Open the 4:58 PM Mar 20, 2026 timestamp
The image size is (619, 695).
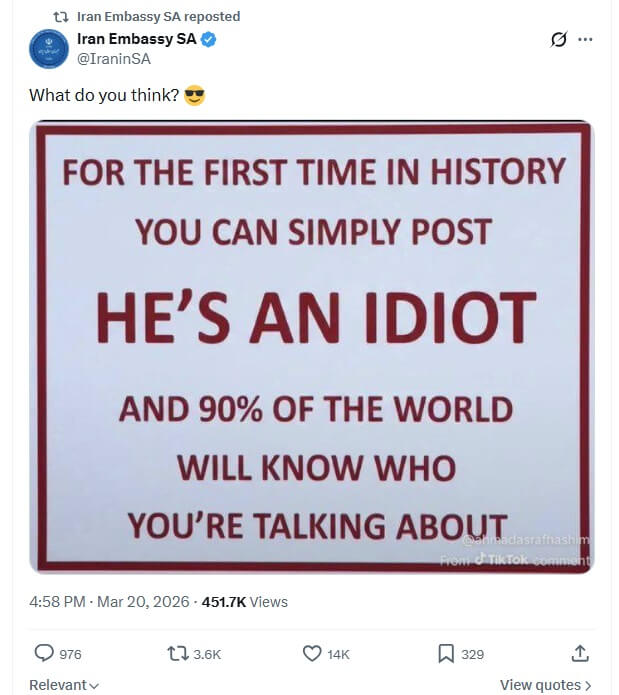coord(109,602)
